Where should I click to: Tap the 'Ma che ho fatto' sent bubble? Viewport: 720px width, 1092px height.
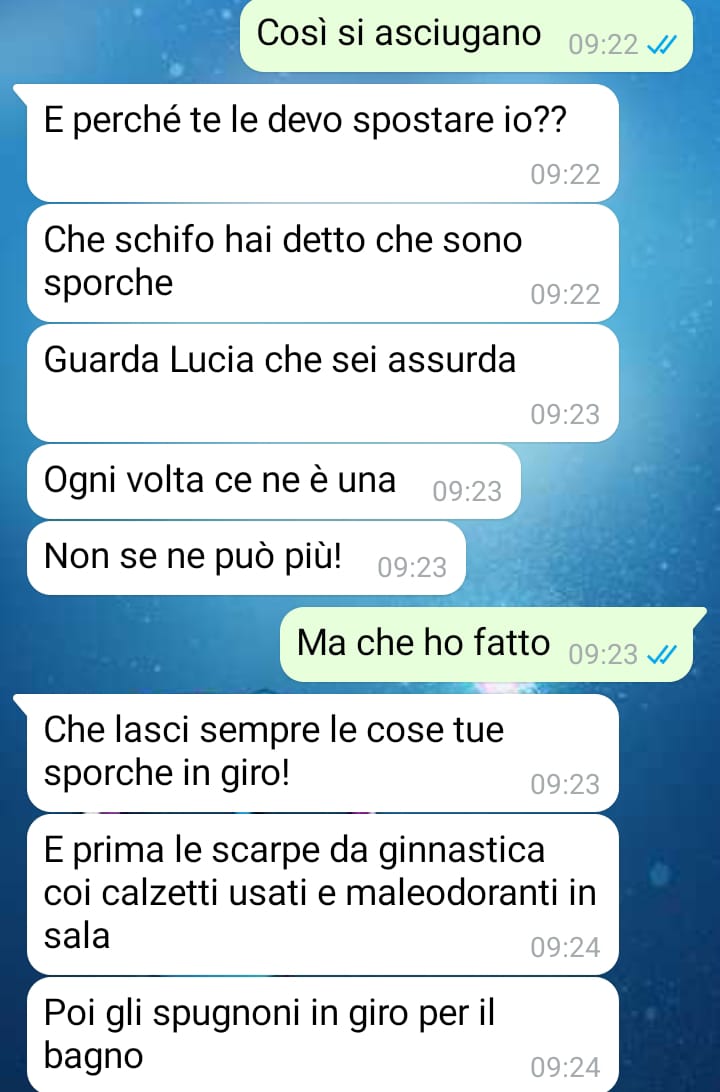coord(486,644)
